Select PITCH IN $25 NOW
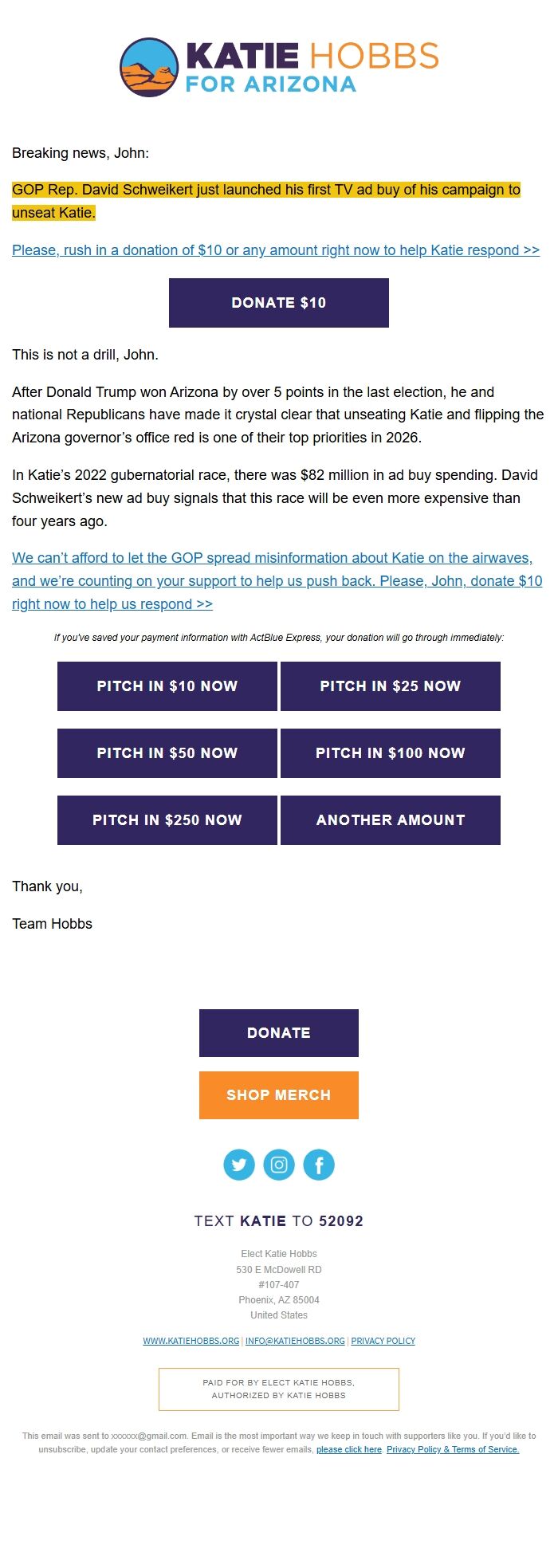The image size is (558, 1568). click(390, 686)
